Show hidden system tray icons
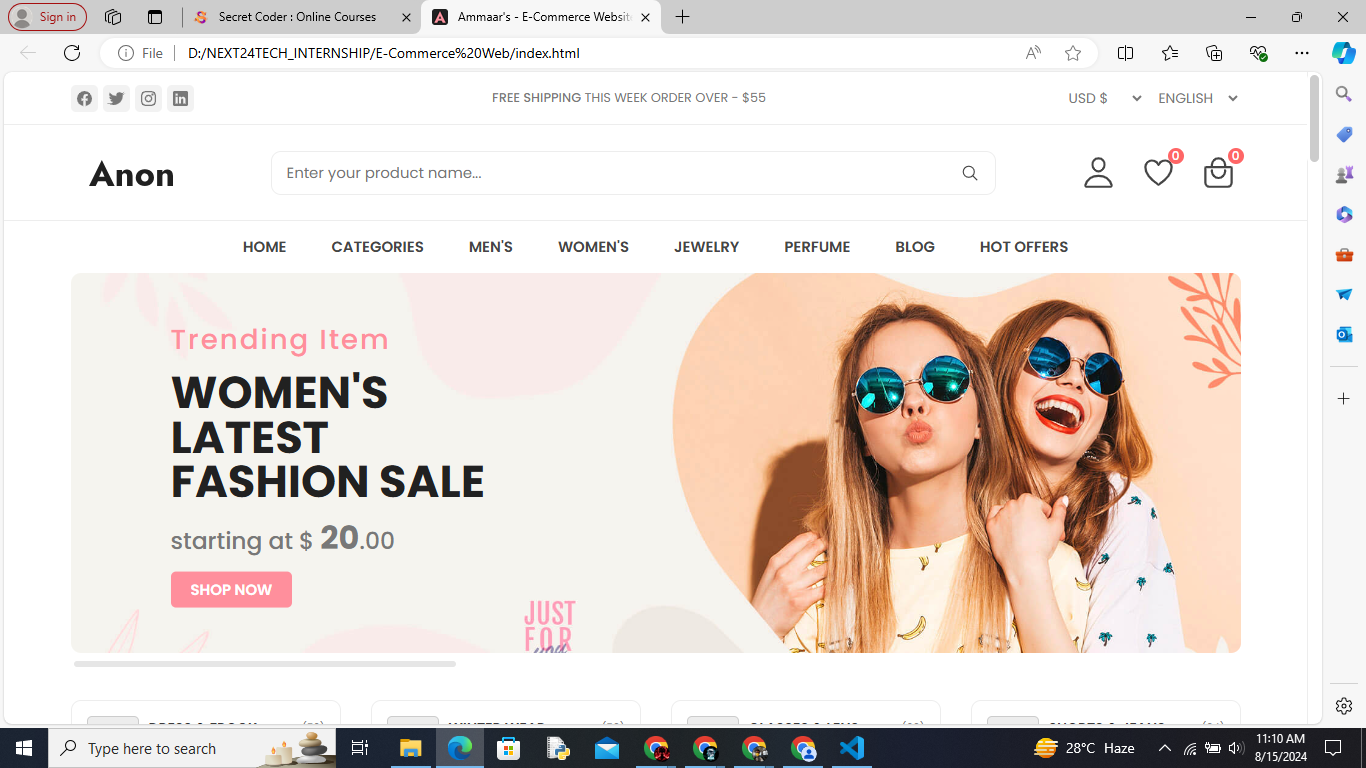 tap(1164, 748)
